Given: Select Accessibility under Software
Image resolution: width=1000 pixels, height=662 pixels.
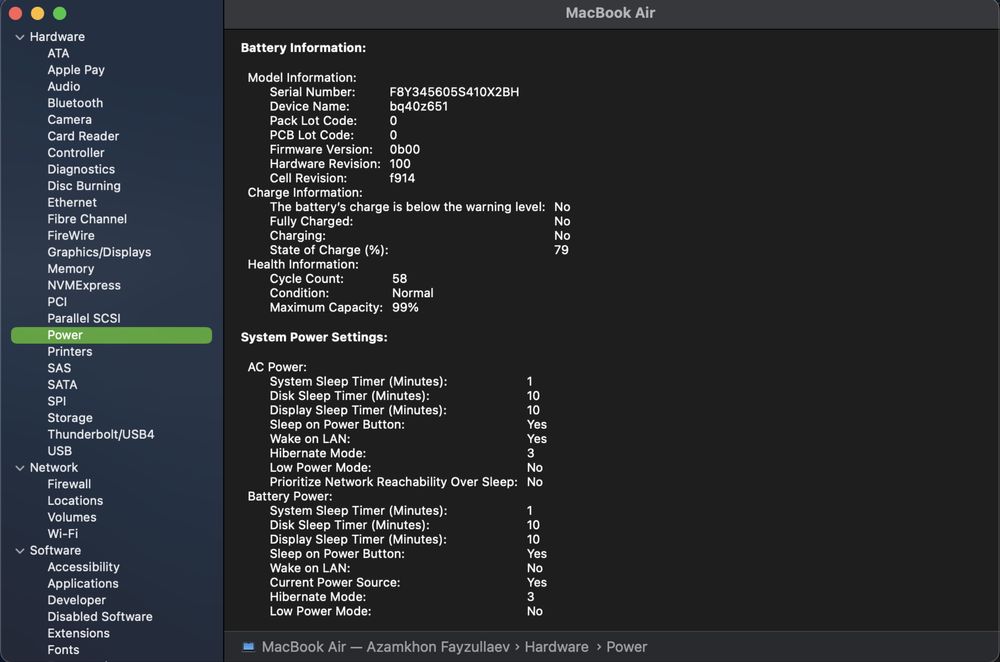Looking at the screenshot, I should pyautogui.click(x=83, y=568).
